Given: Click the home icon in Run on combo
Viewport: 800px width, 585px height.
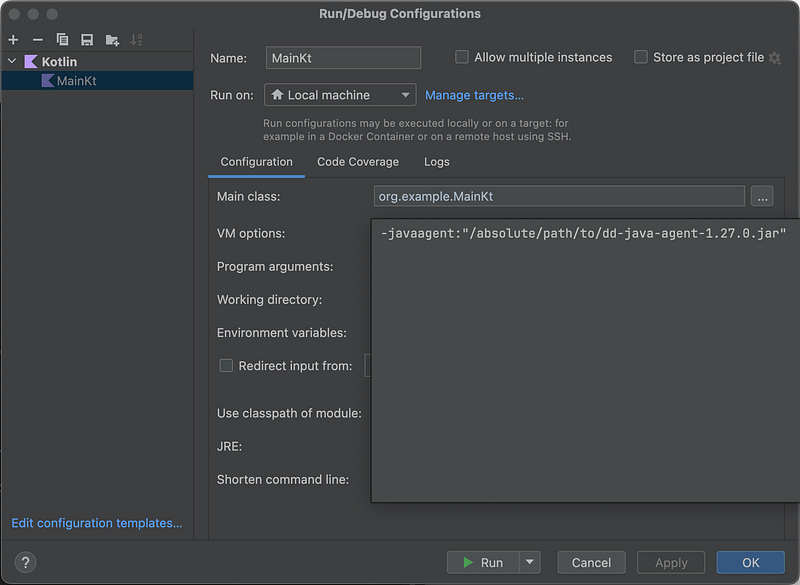Looking at the screenshot, I should pos(277,95).
